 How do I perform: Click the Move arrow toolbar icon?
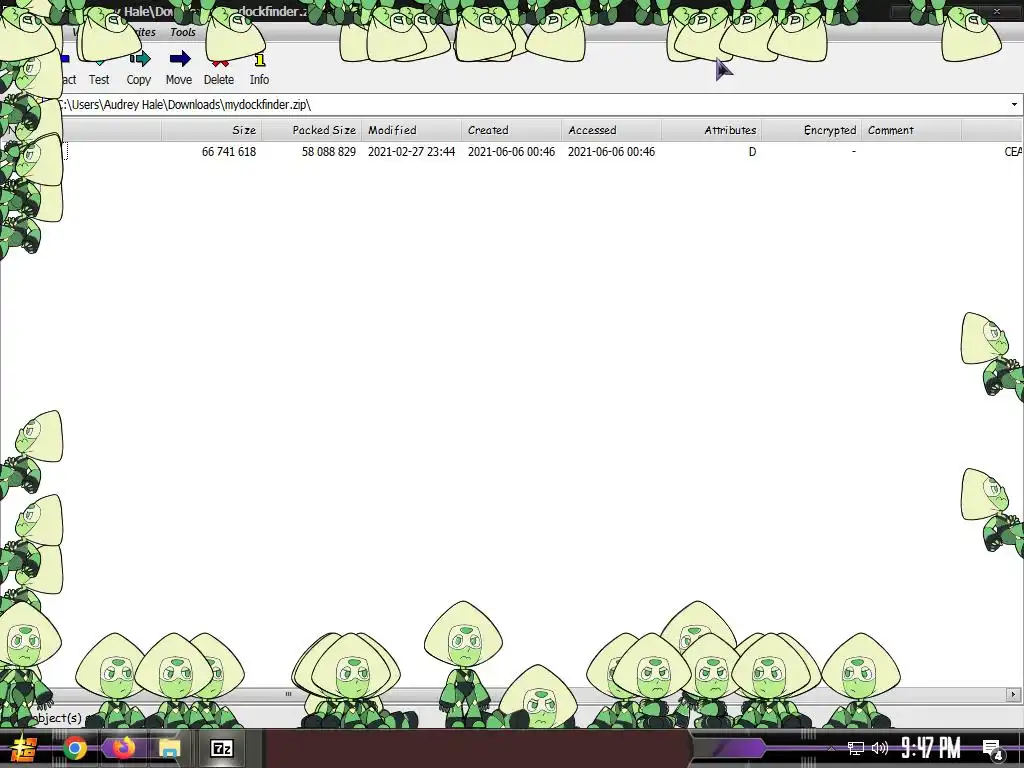179,59
